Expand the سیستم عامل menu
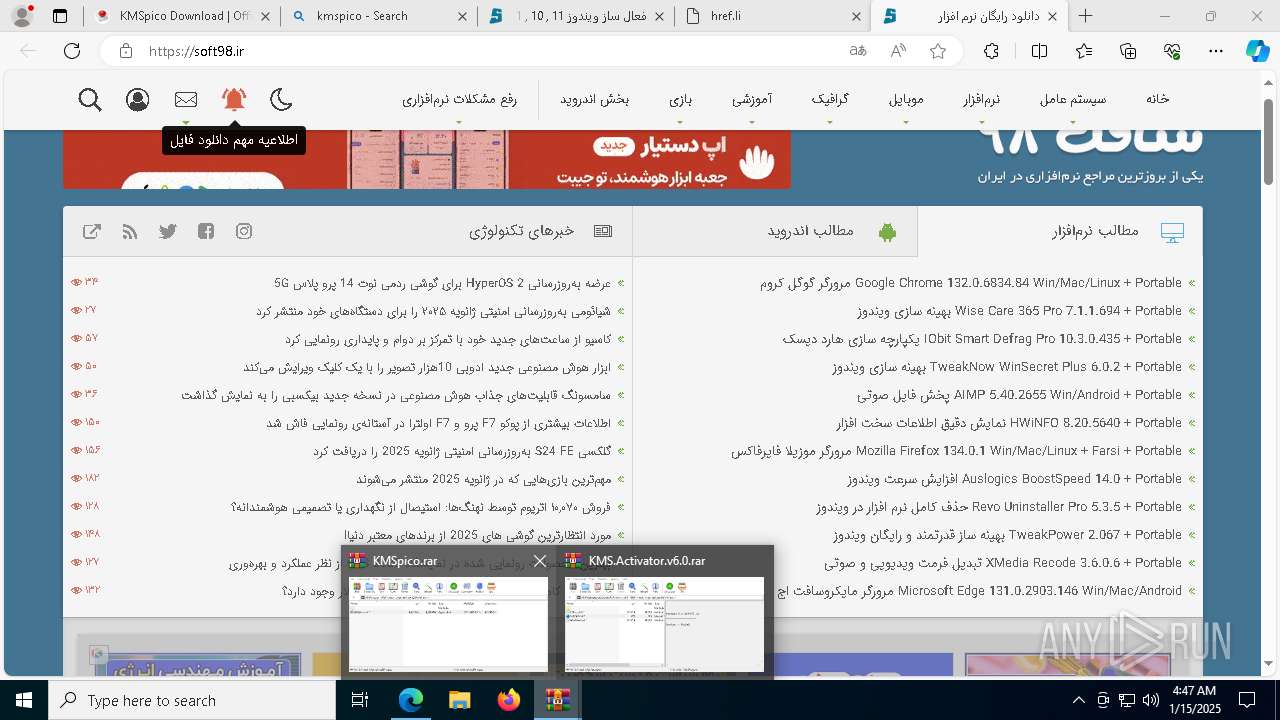The height and width of the screenshot is (720, 1280). (x=1073, y=98)
